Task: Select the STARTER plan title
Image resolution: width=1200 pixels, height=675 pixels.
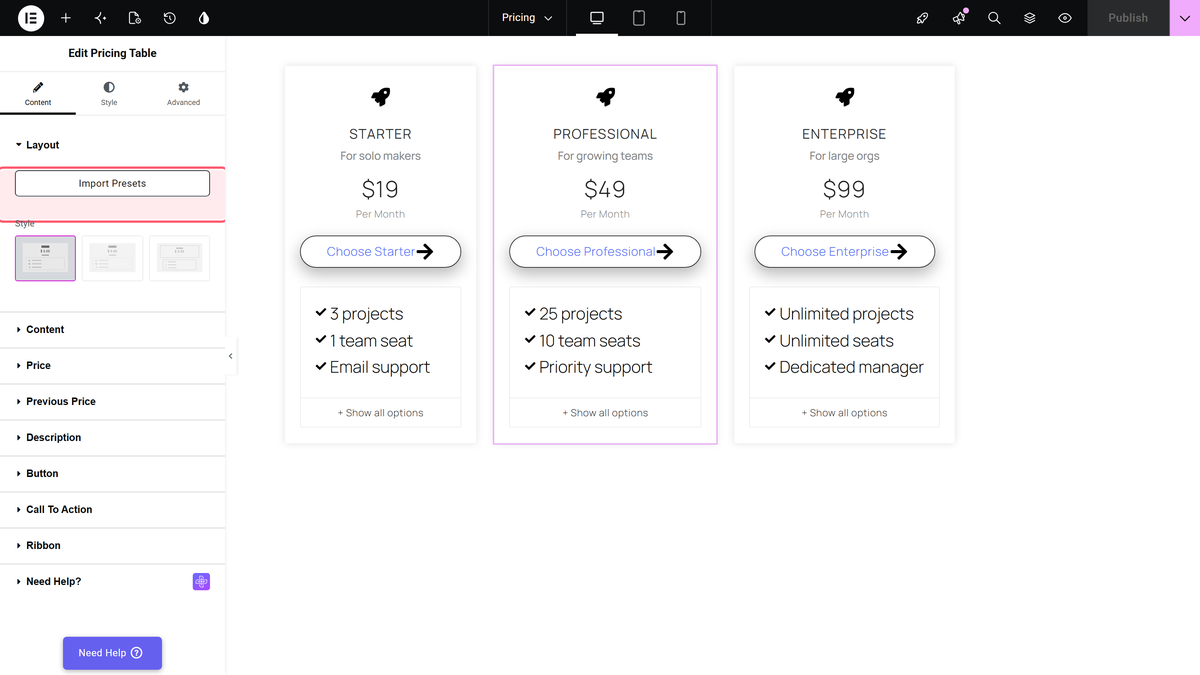Action: click(381, 134)
